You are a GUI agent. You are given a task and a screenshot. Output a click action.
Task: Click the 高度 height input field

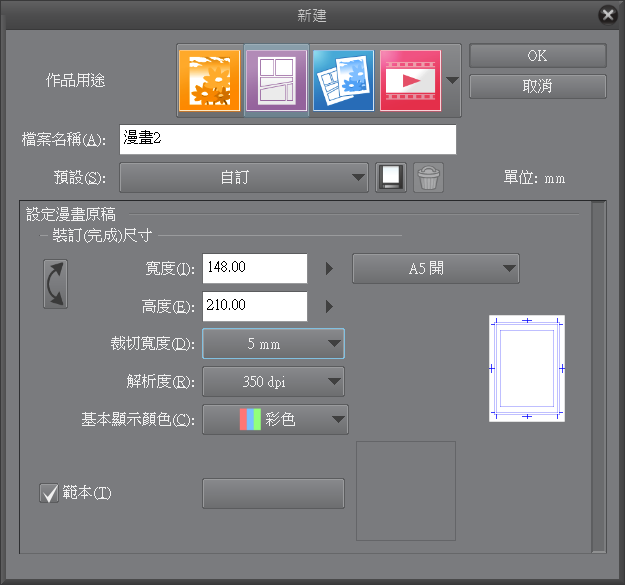[255, 306]
